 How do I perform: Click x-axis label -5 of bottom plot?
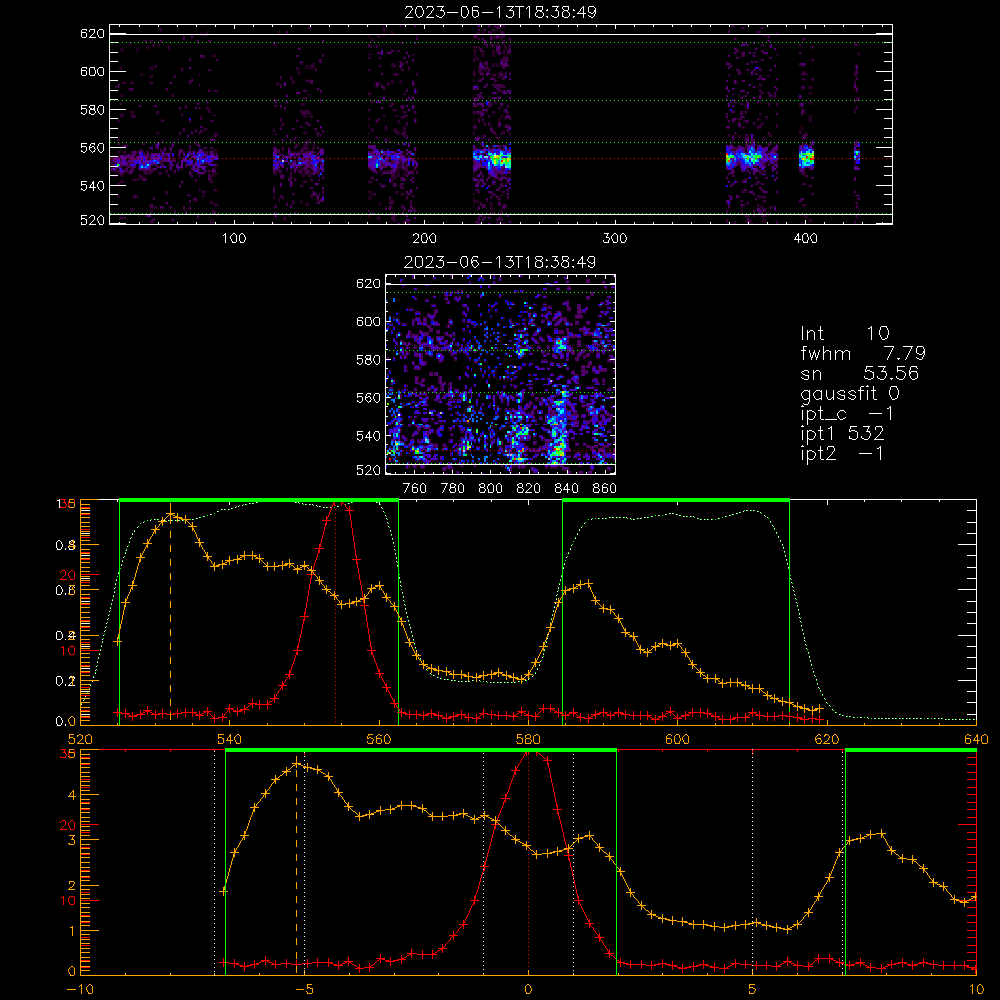pos(304,990)
